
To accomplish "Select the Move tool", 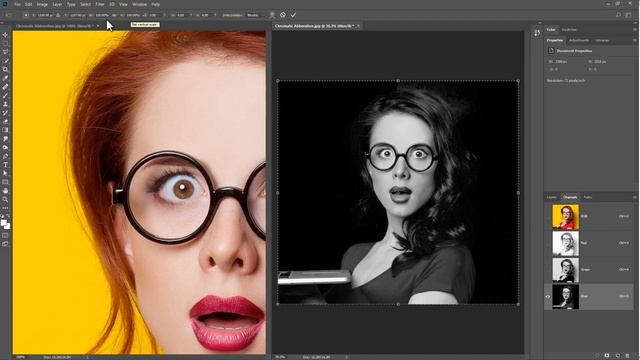I will (5, 35).
